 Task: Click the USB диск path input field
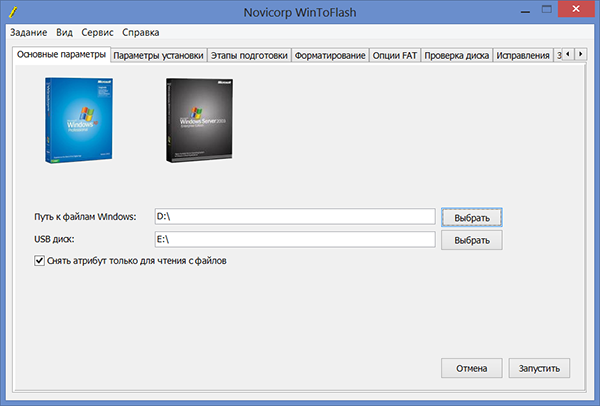point(295,240)
